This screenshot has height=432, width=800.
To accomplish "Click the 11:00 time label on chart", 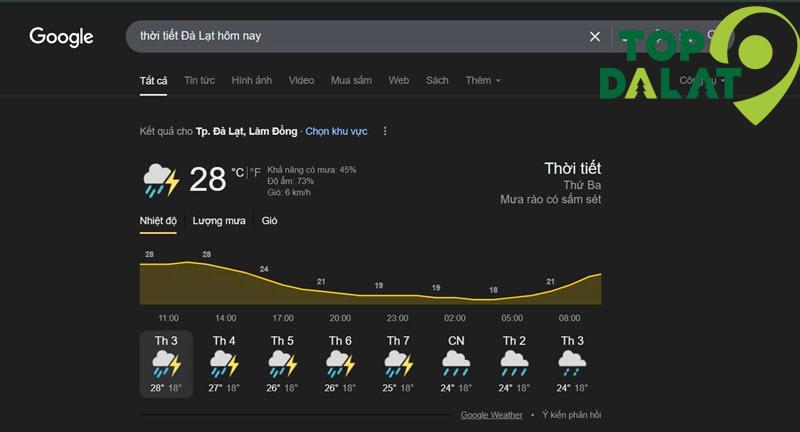I will [168, 318].
